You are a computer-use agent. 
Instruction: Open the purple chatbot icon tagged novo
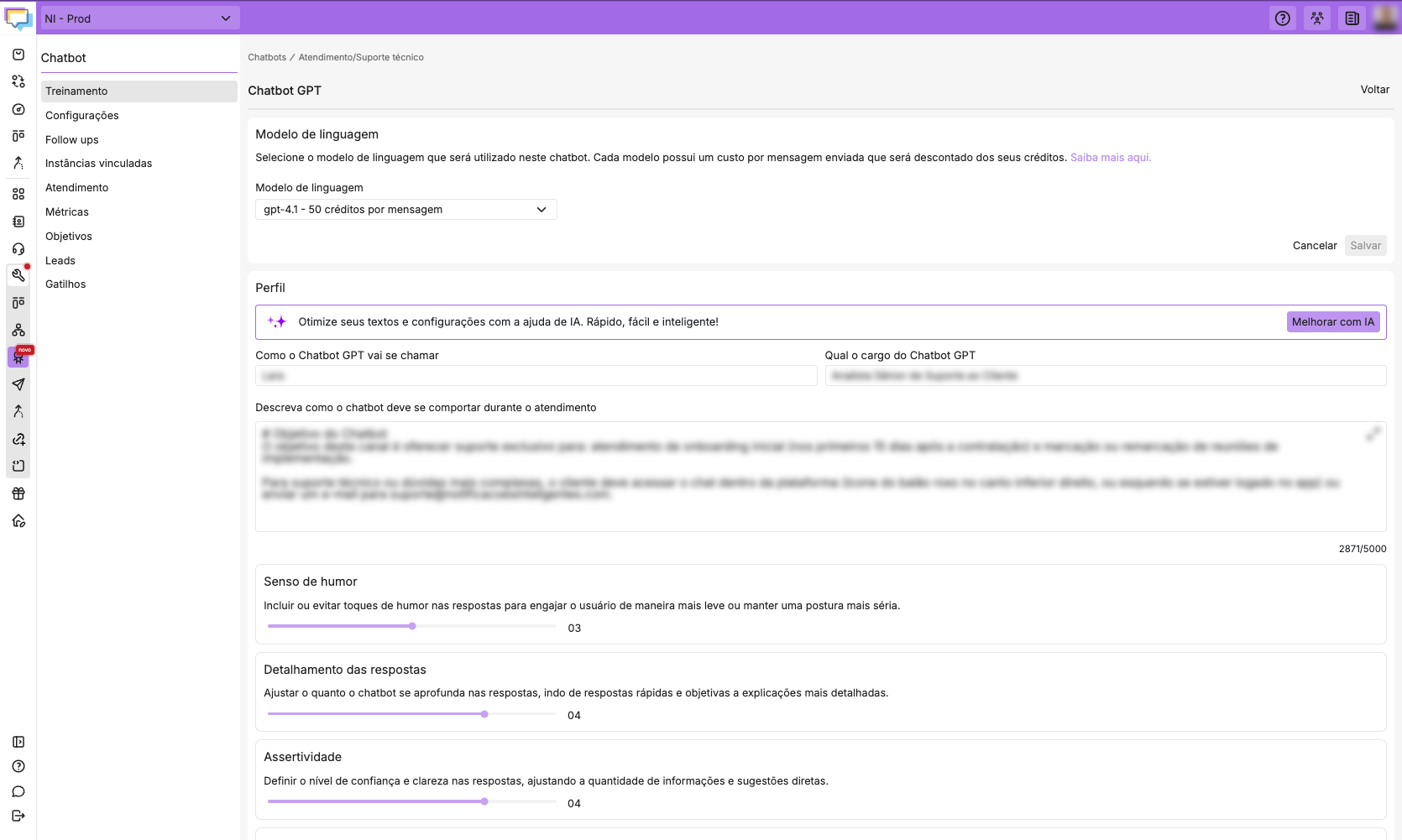click(x=18, y=357)
